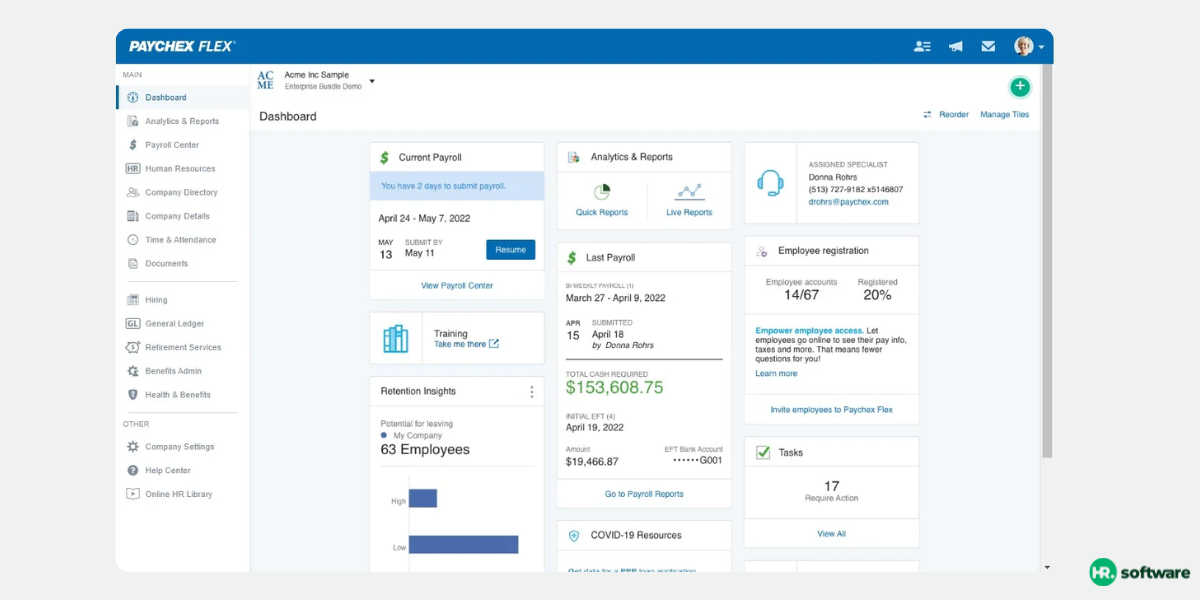Click the Online HR Library icon
Image resolution: width=1200 pixels, height=600 pixels.
click(x=133, y=494)
